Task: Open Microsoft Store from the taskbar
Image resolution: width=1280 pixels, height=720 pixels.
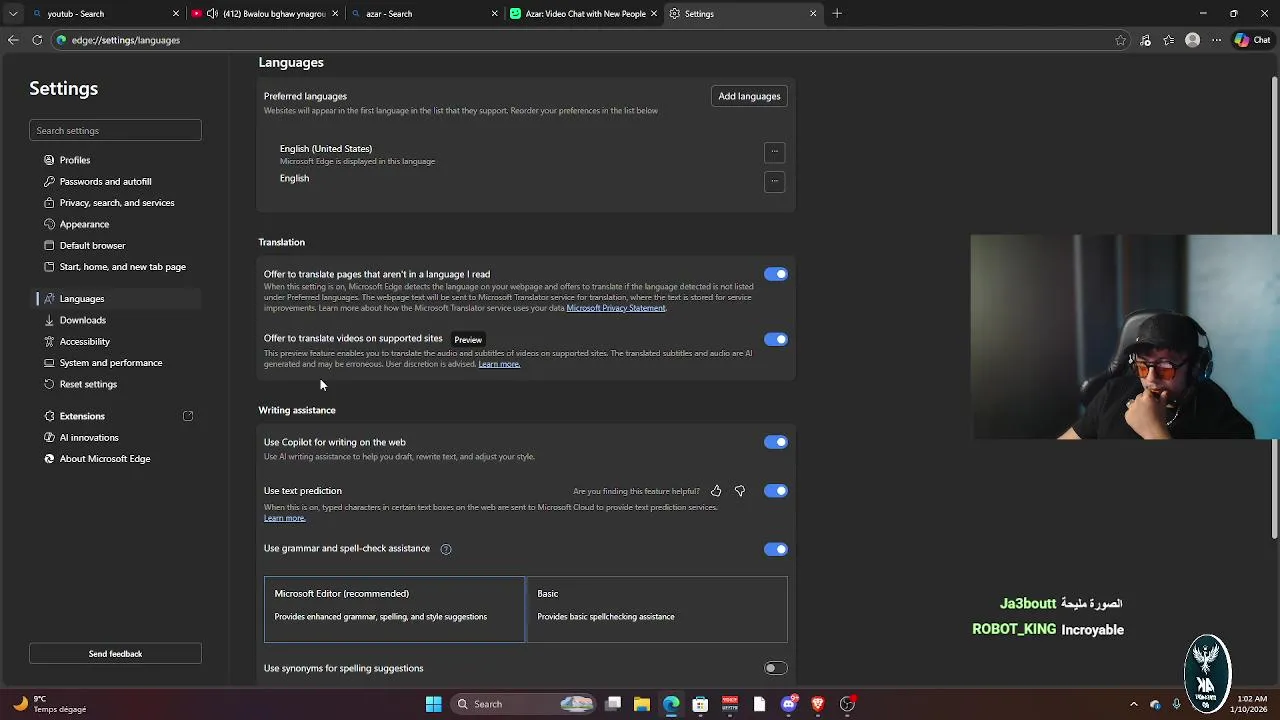Action: pyautogui.click(x=700, y=704)
